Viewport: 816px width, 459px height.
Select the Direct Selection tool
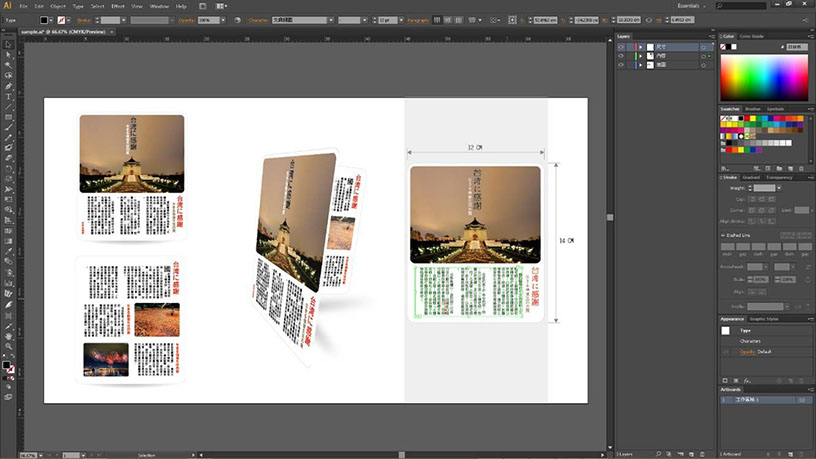click(9, 55)
